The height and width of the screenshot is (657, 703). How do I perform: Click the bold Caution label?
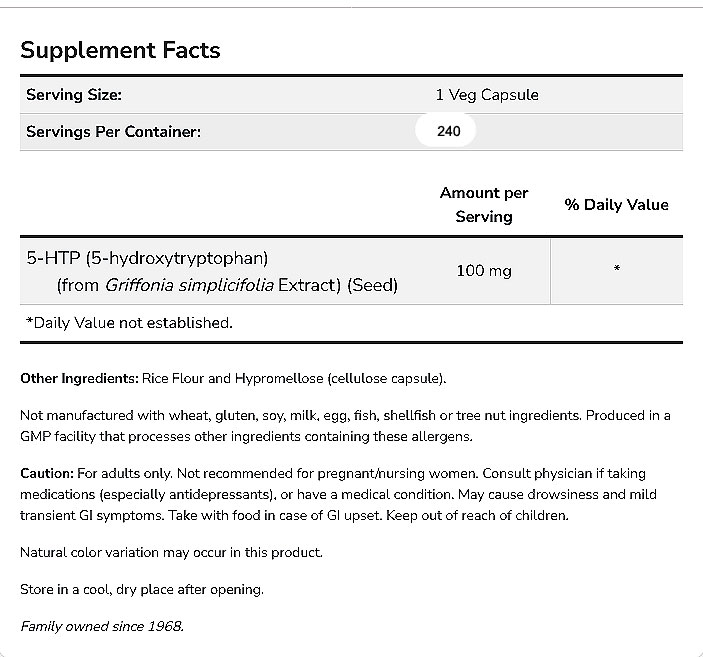[x=47, y=471]
